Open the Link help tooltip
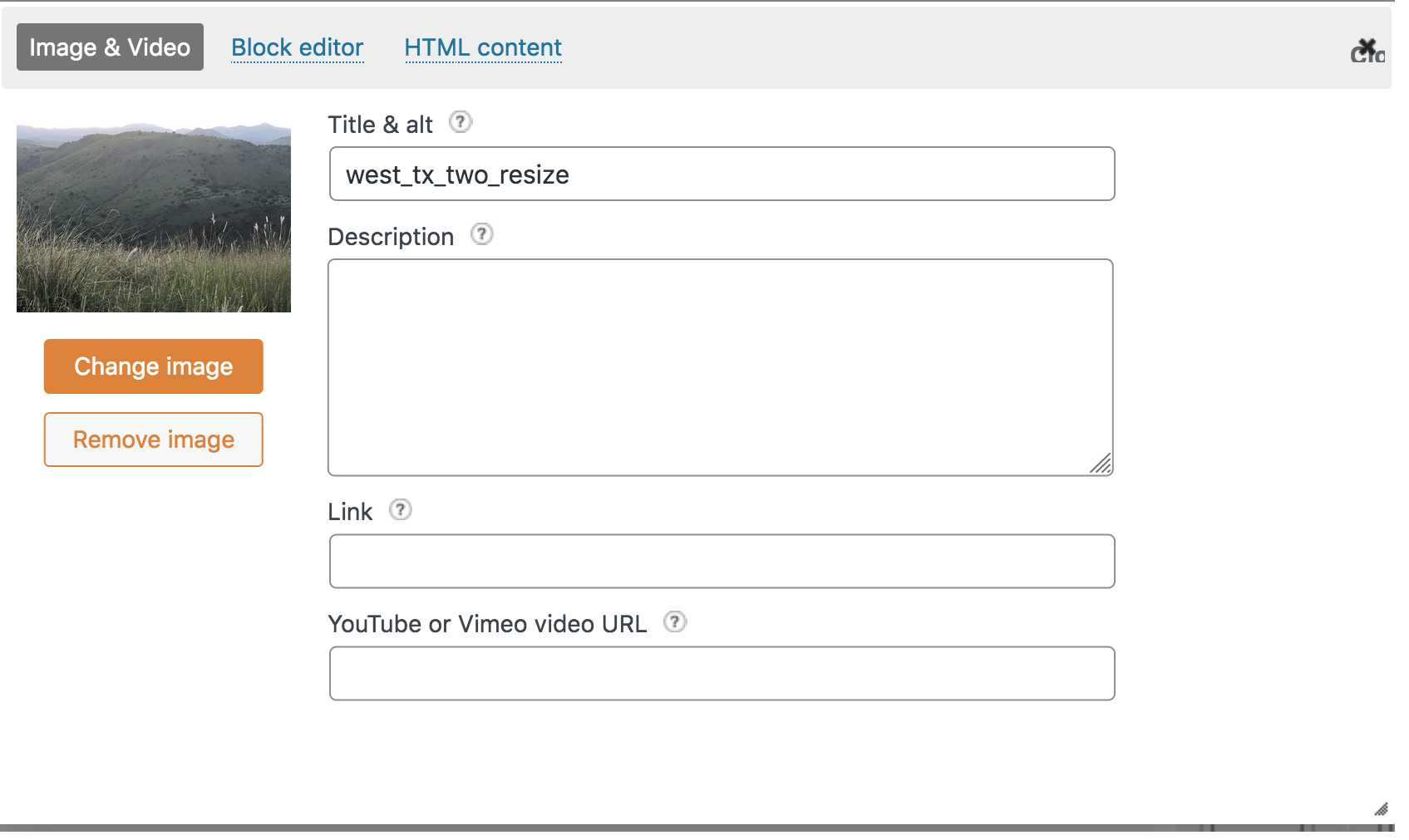The width and height of the screenshot is (1409, 840). click(402, 510)
